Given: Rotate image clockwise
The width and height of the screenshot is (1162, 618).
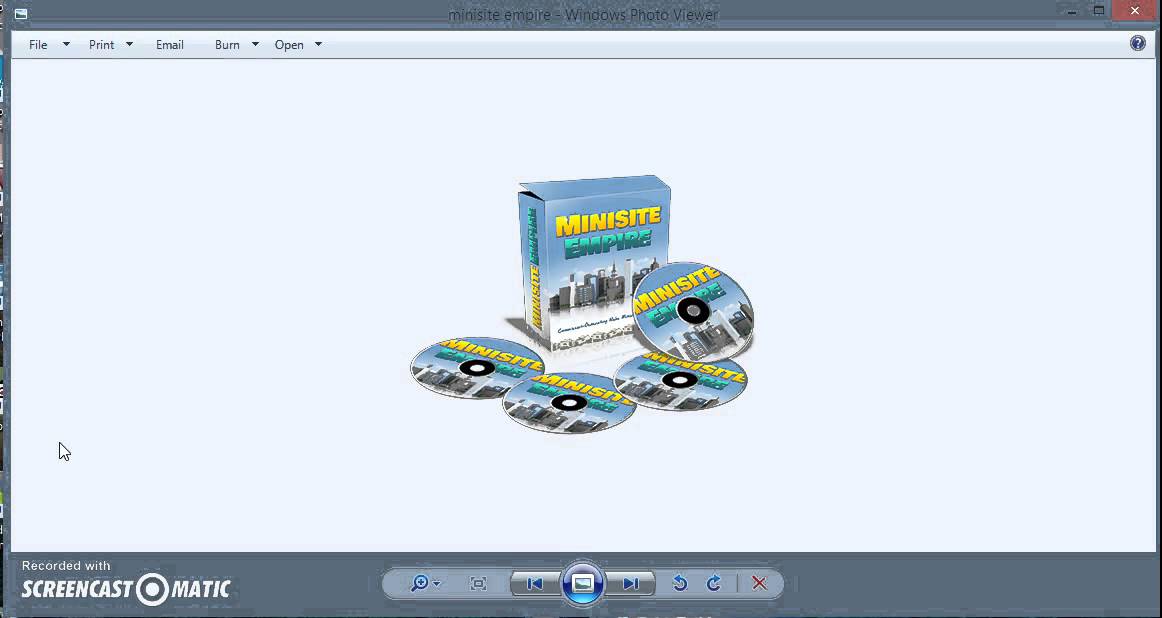Looking at the screenshot, I should (x=714, y=583).
